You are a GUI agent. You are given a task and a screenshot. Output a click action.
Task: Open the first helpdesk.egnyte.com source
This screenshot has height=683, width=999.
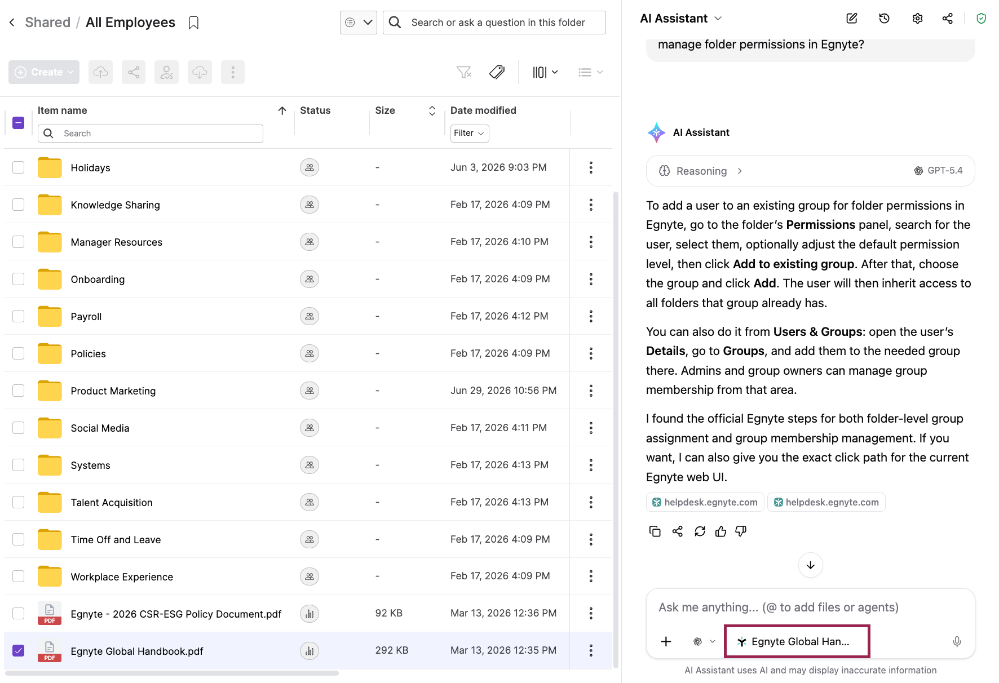705,502
